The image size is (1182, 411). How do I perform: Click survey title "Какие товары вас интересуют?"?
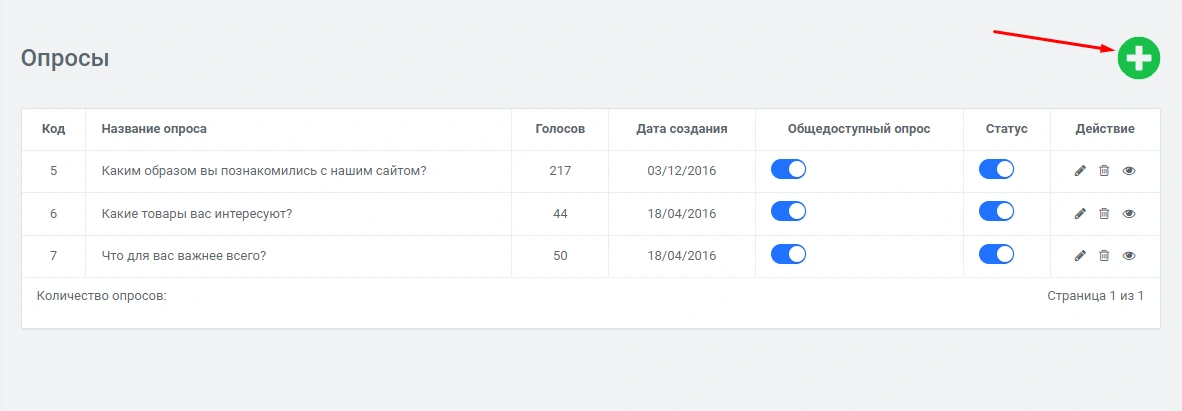(197, 213)
